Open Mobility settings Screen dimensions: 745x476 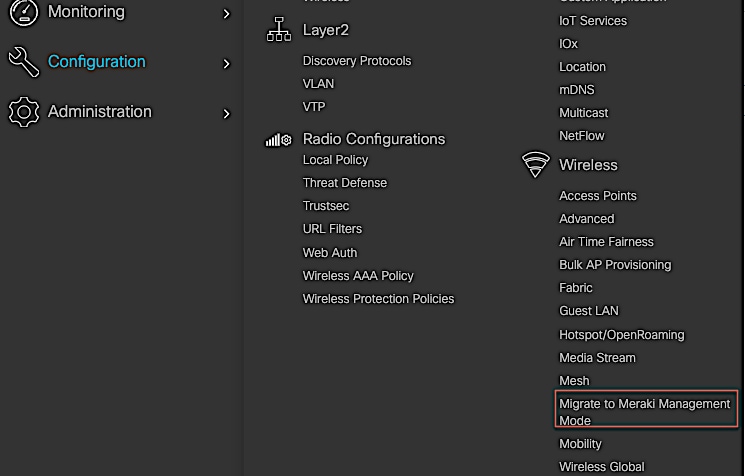580,444
